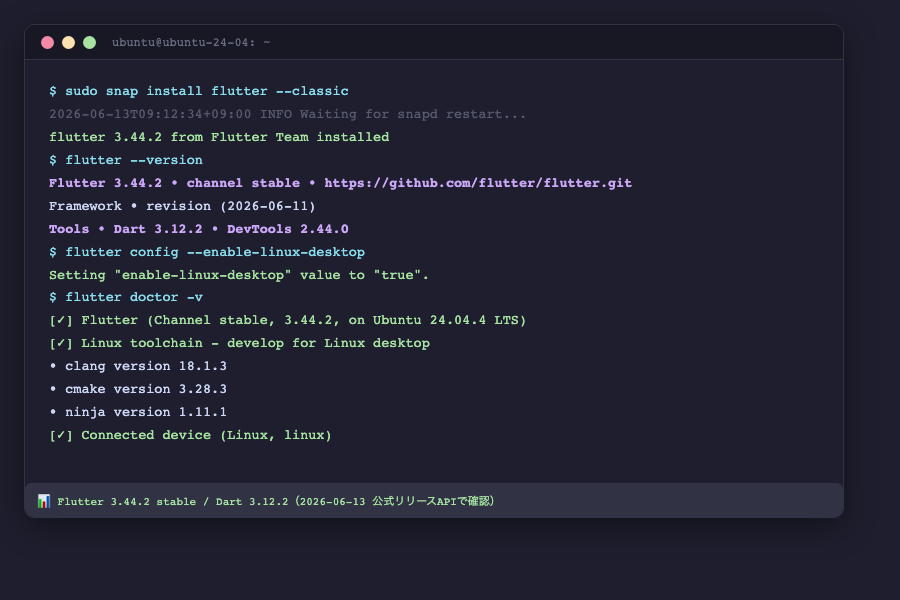900x600 pixels.
Task: Click the 'Flutter (Channel stable, 3.44.2' doctor line
Action: pos(288,320)
